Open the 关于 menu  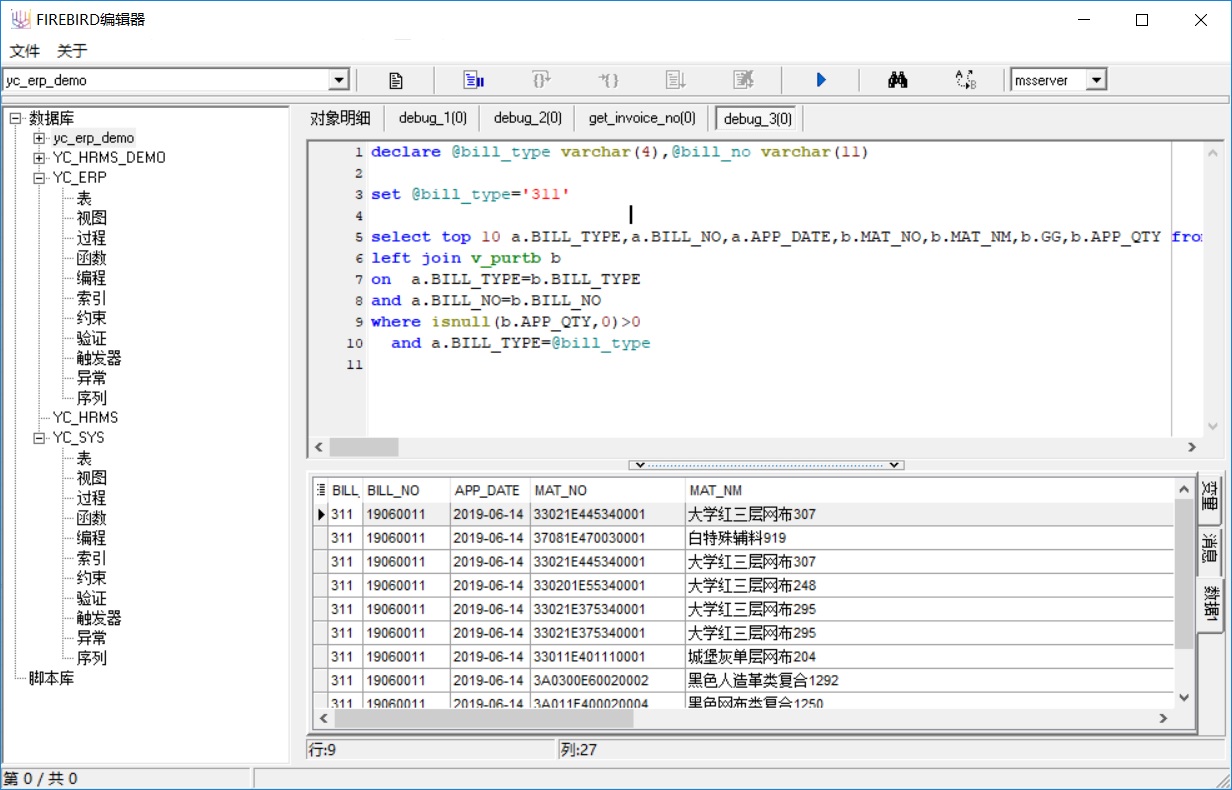pos(72,51)
